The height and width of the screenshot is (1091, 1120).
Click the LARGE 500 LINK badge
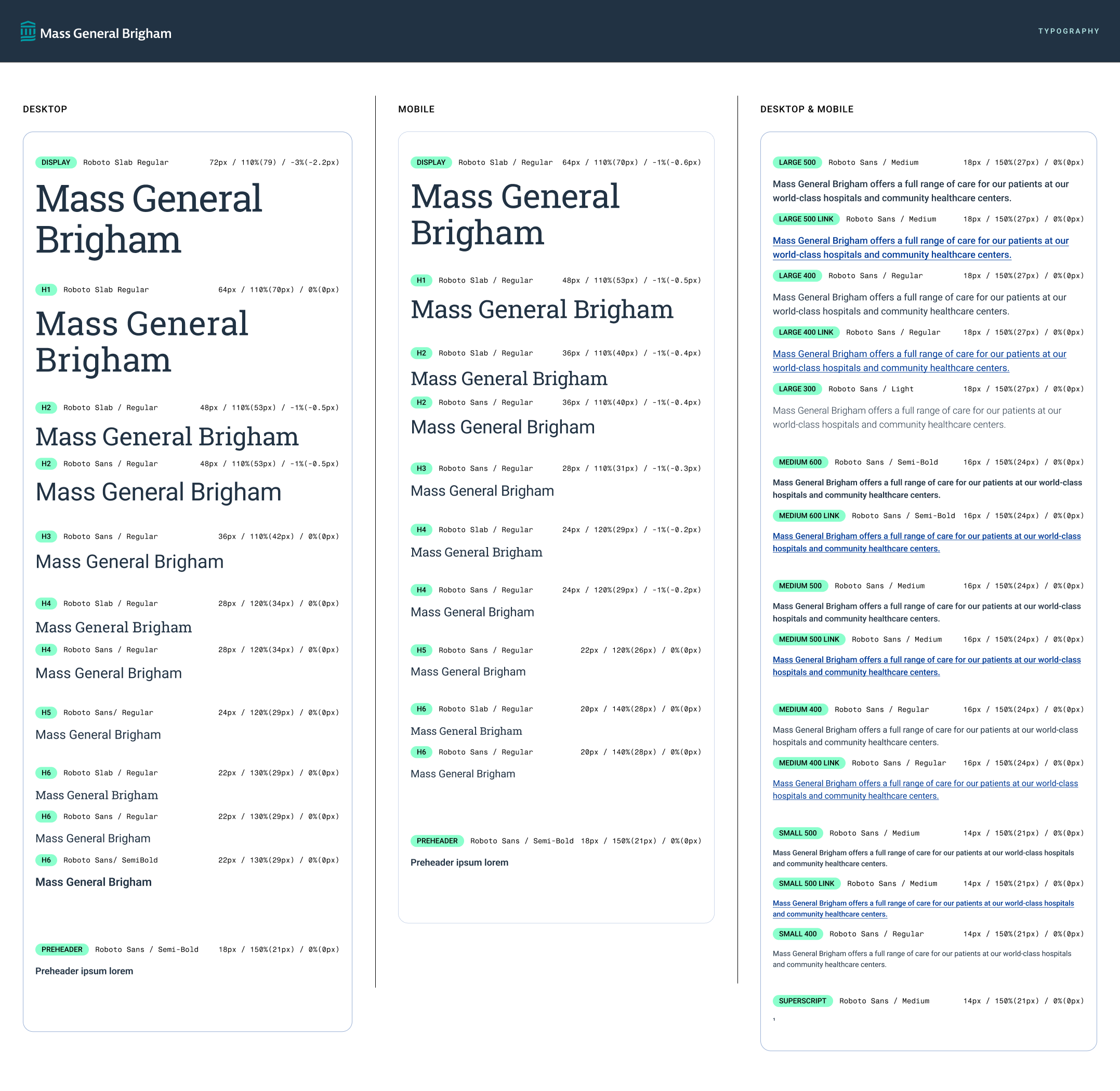[806, 219]
